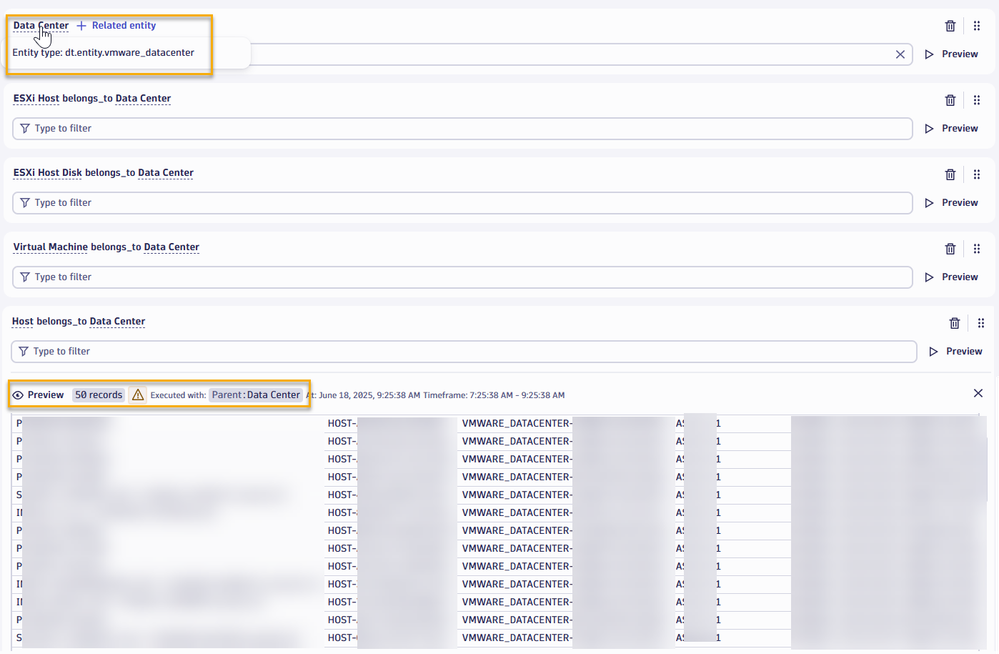Click Data Center in ESXi Host rule title

tap(143, 98)
